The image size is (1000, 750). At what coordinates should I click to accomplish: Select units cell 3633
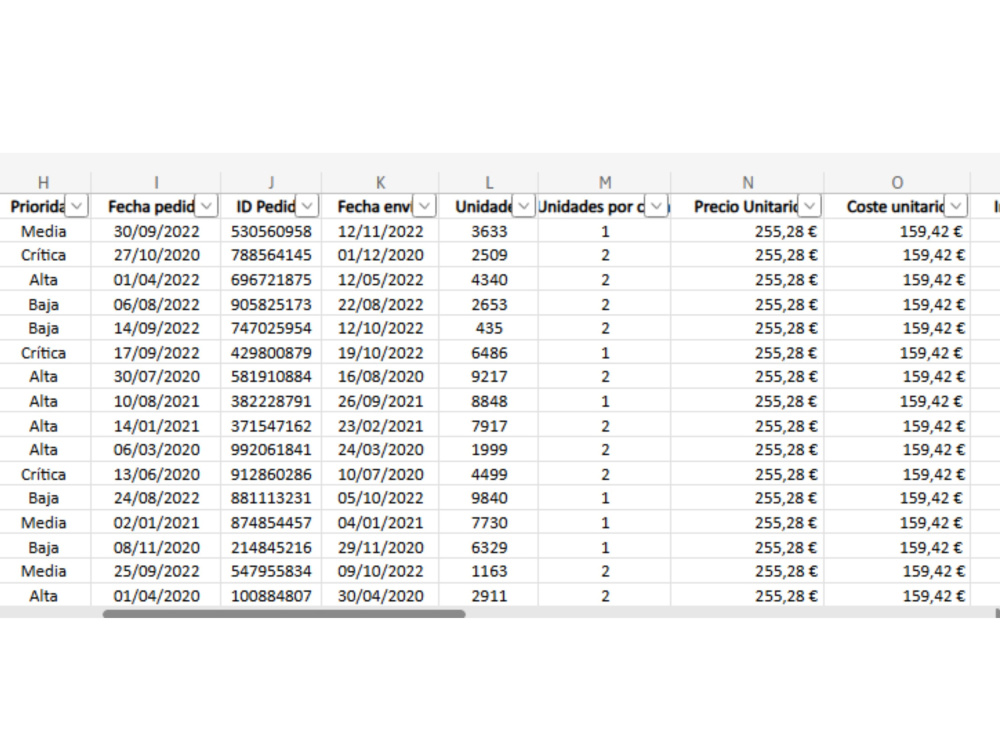[x=489, y=231]
